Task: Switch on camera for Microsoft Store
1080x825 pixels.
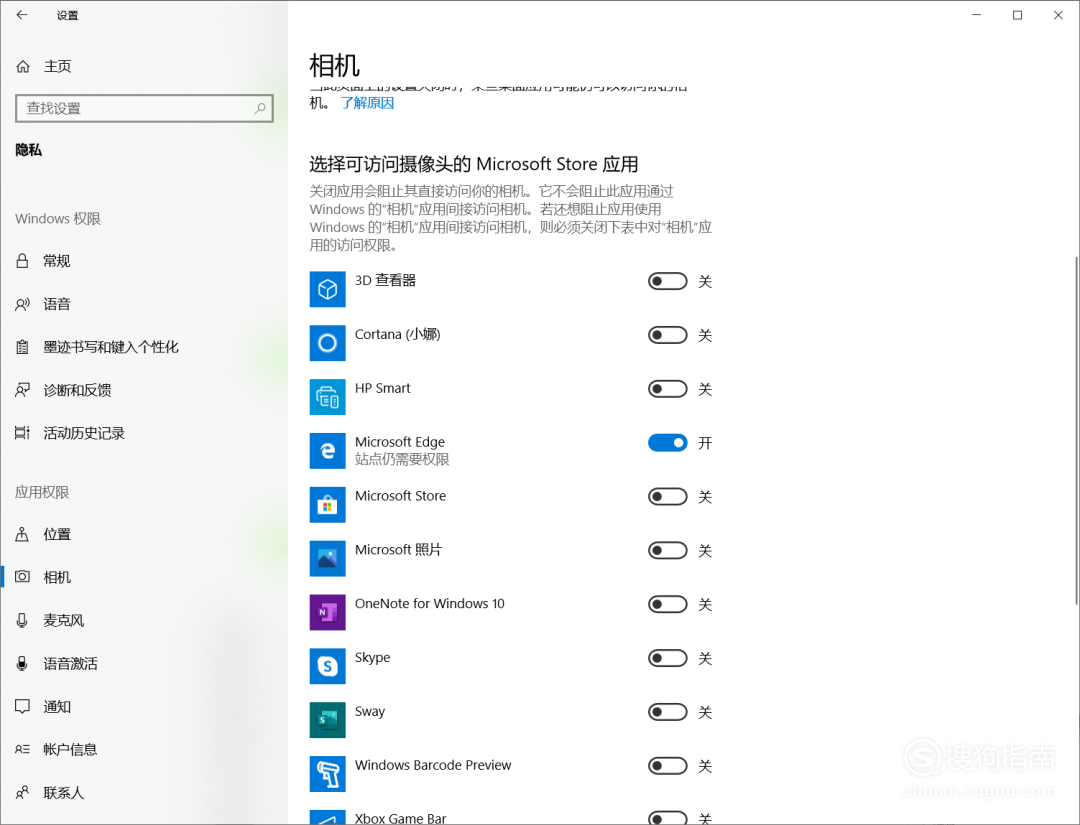Action: [667, 497]
